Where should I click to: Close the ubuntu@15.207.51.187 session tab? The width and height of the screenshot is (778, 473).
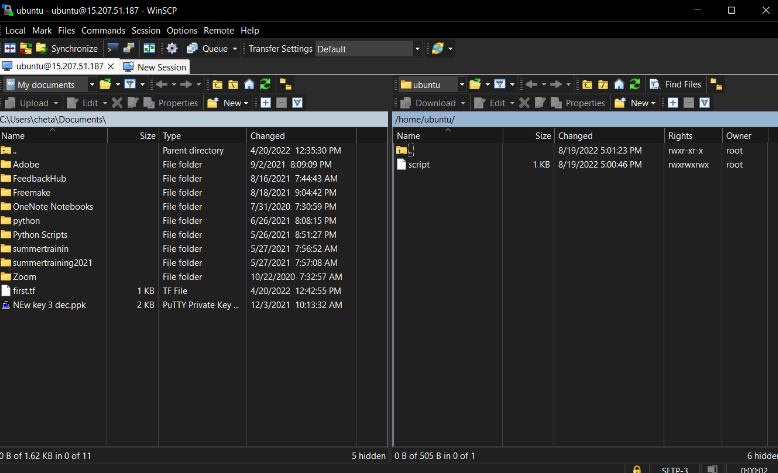tap(111, 66)
